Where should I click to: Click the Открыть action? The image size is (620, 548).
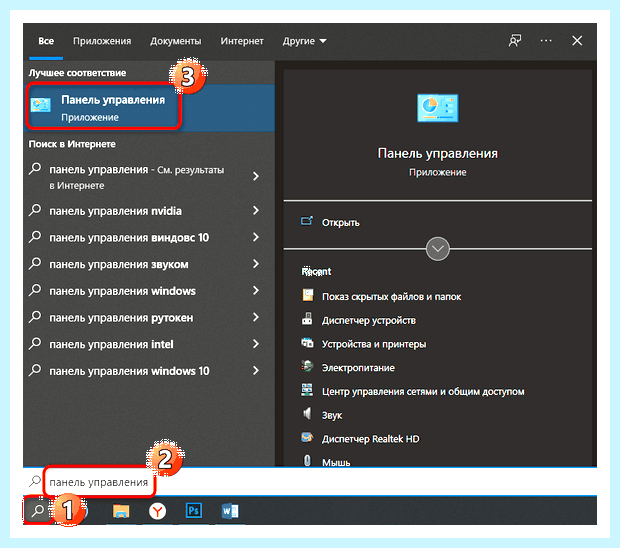340,223
